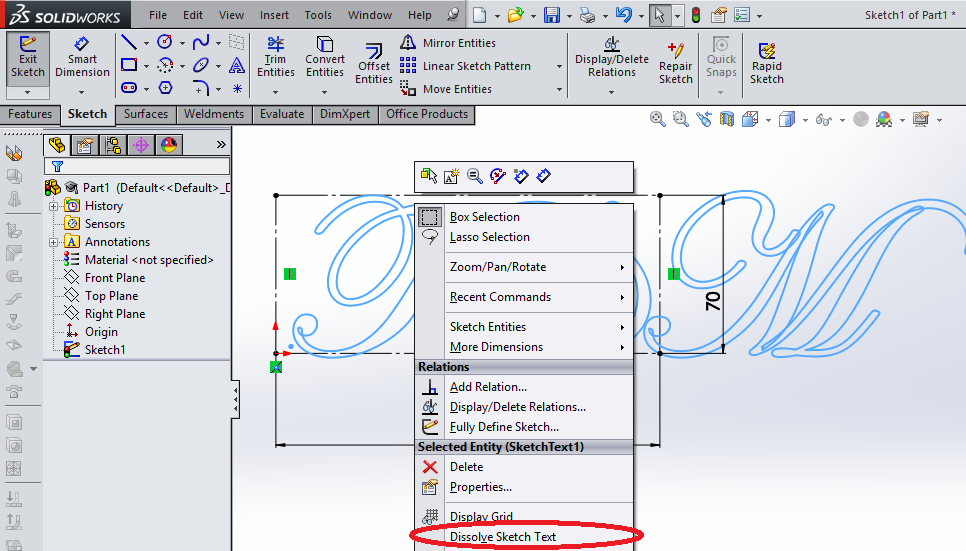Switch to the Surfaces tab
The width and height of the screenshot is (966, 551).
click(145, 114)
